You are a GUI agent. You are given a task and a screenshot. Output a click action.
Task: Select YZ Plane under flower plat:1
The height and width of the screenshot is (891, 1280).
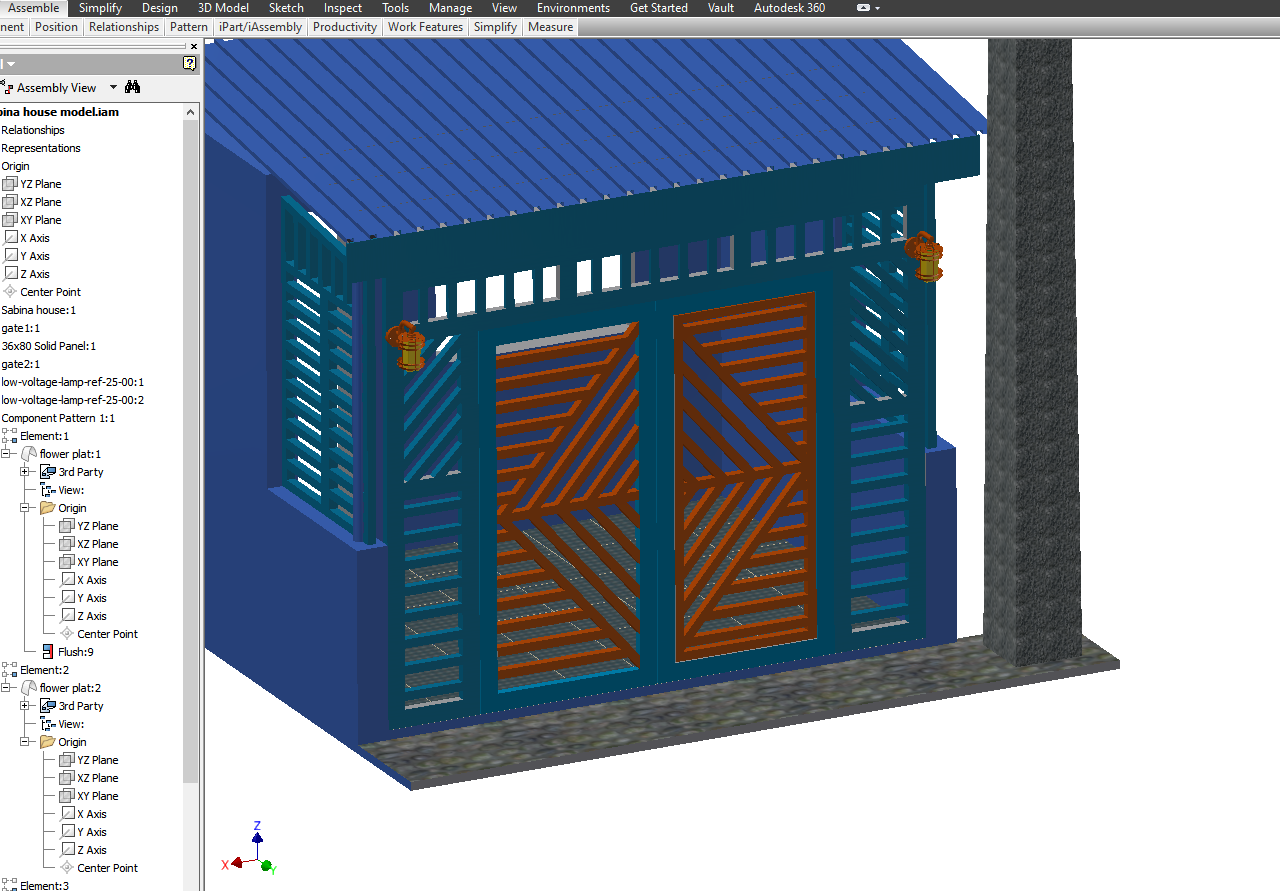tap(89, 526)
